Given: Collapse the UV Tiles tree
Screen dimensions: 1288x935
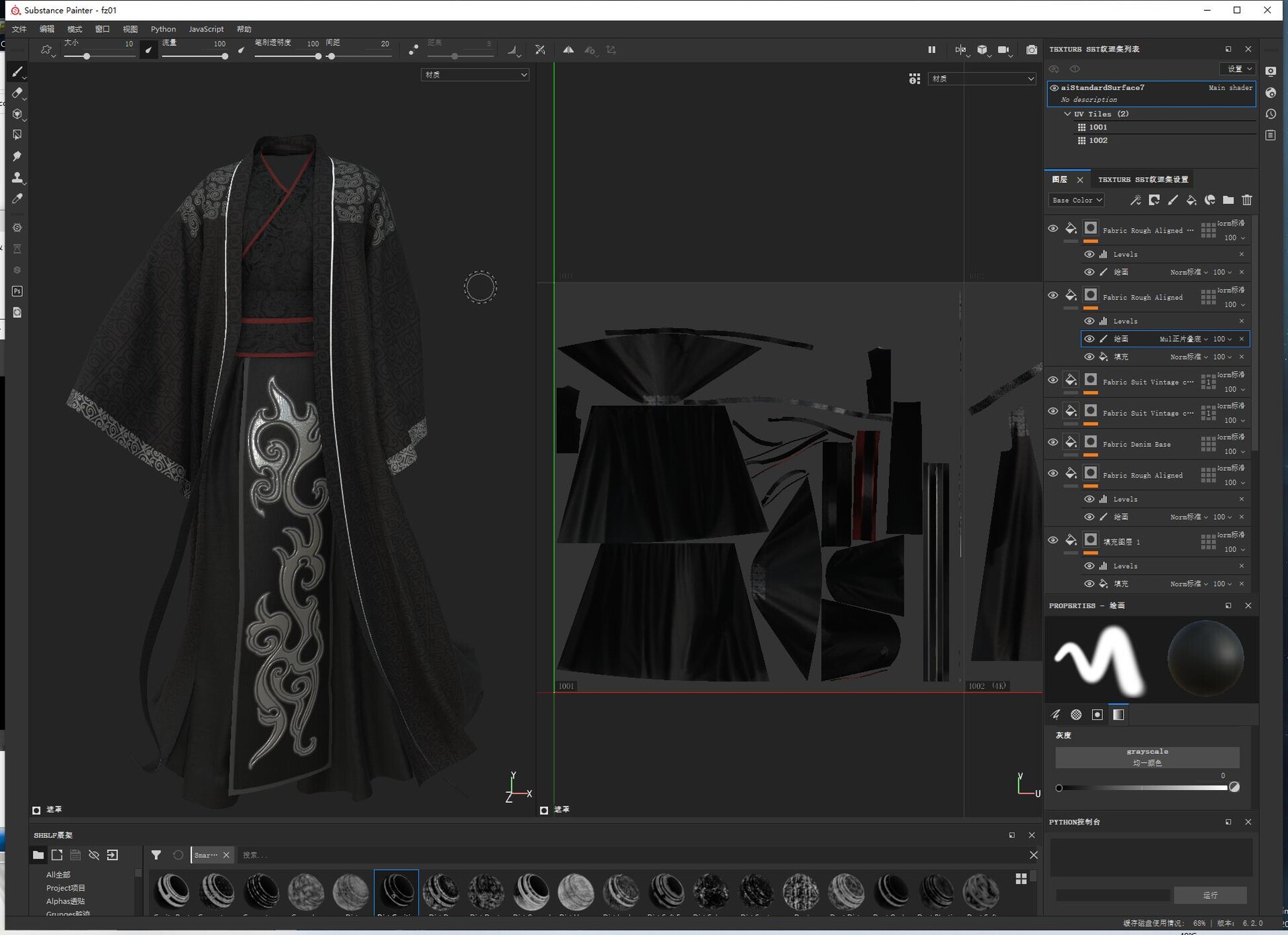Looking at the screenshot, I should (x=1067, y=114).
